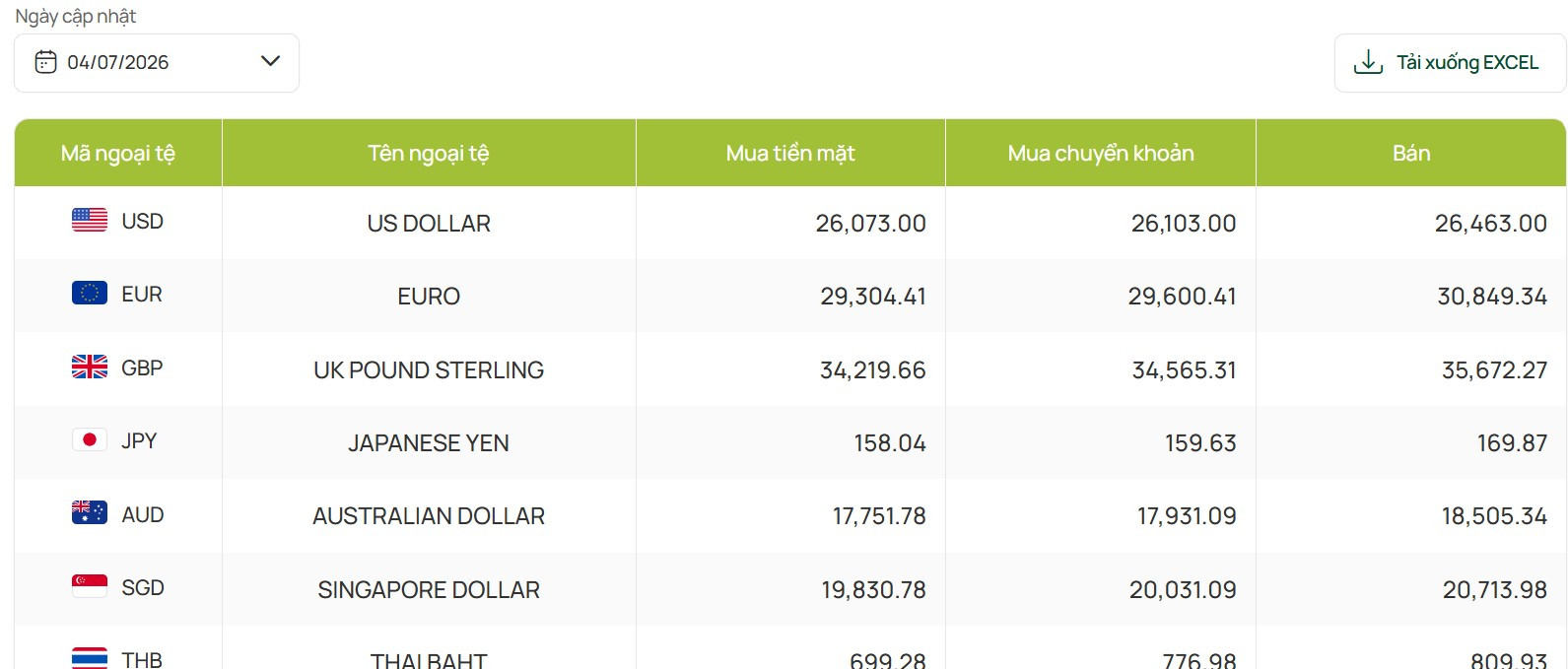Click the USD selling rate 26,463.00
Image resolution: width=1568 pixels, height=669 pixels.
click(x=1491, y=224)
